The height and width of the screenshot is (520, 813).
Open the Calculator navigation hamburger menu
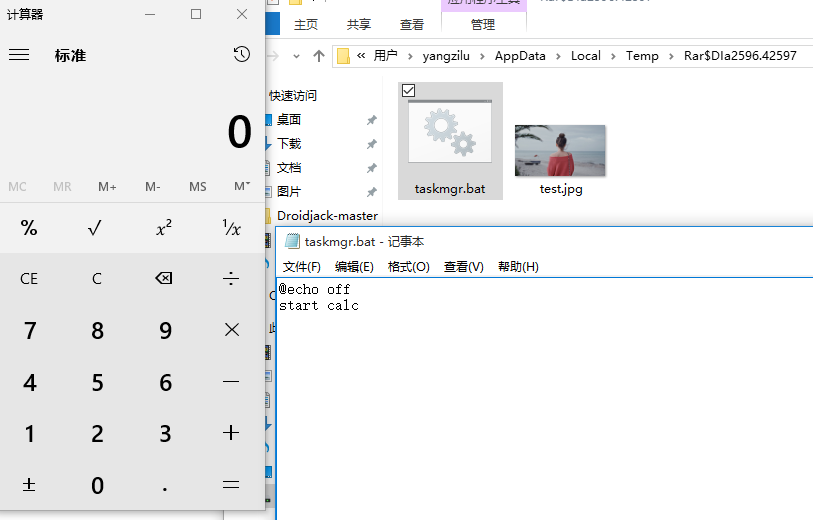pyautogui.click(x=19, y=55)
